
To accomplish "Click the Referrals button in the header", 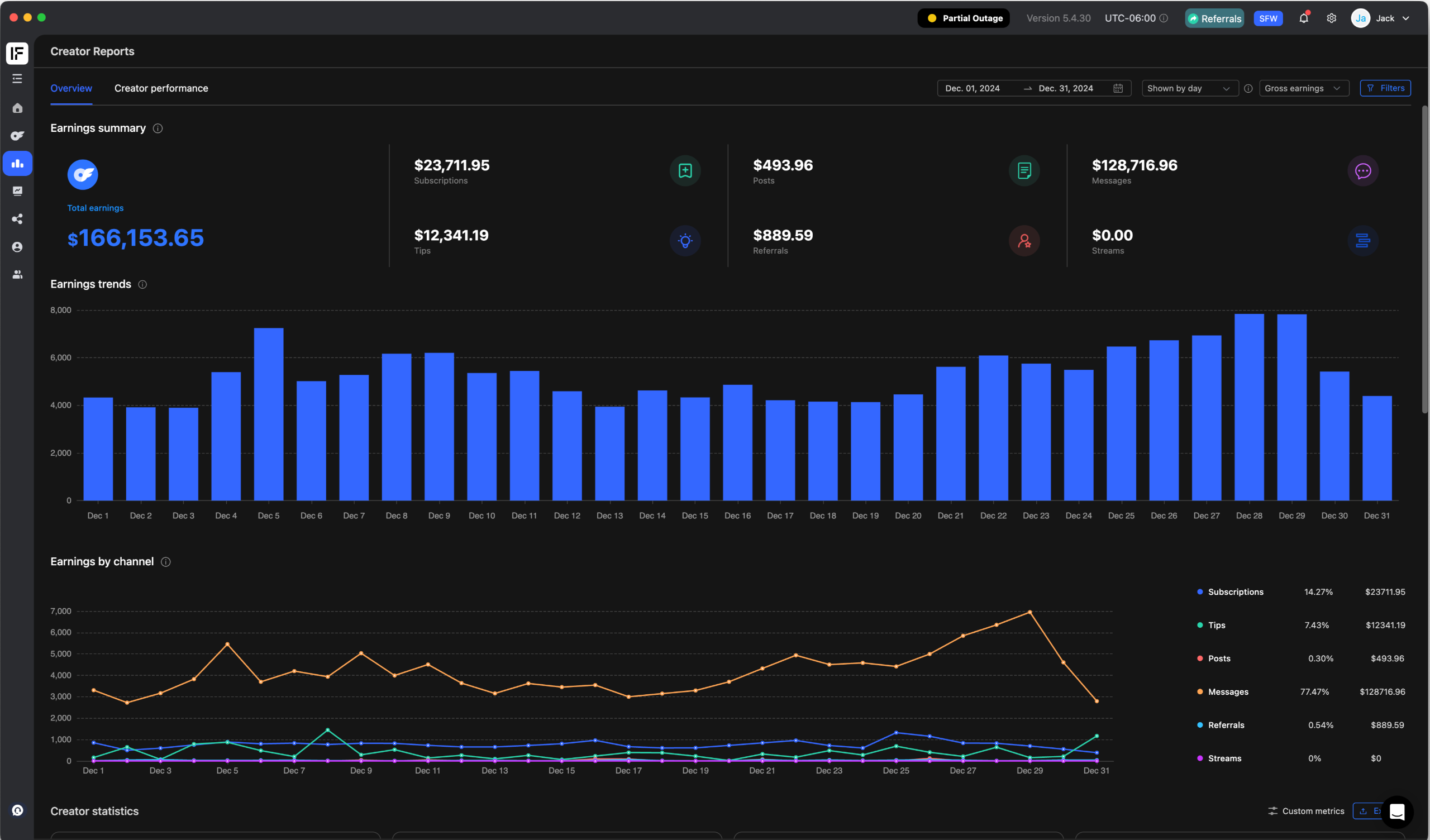I will [x=1214, y=18].
